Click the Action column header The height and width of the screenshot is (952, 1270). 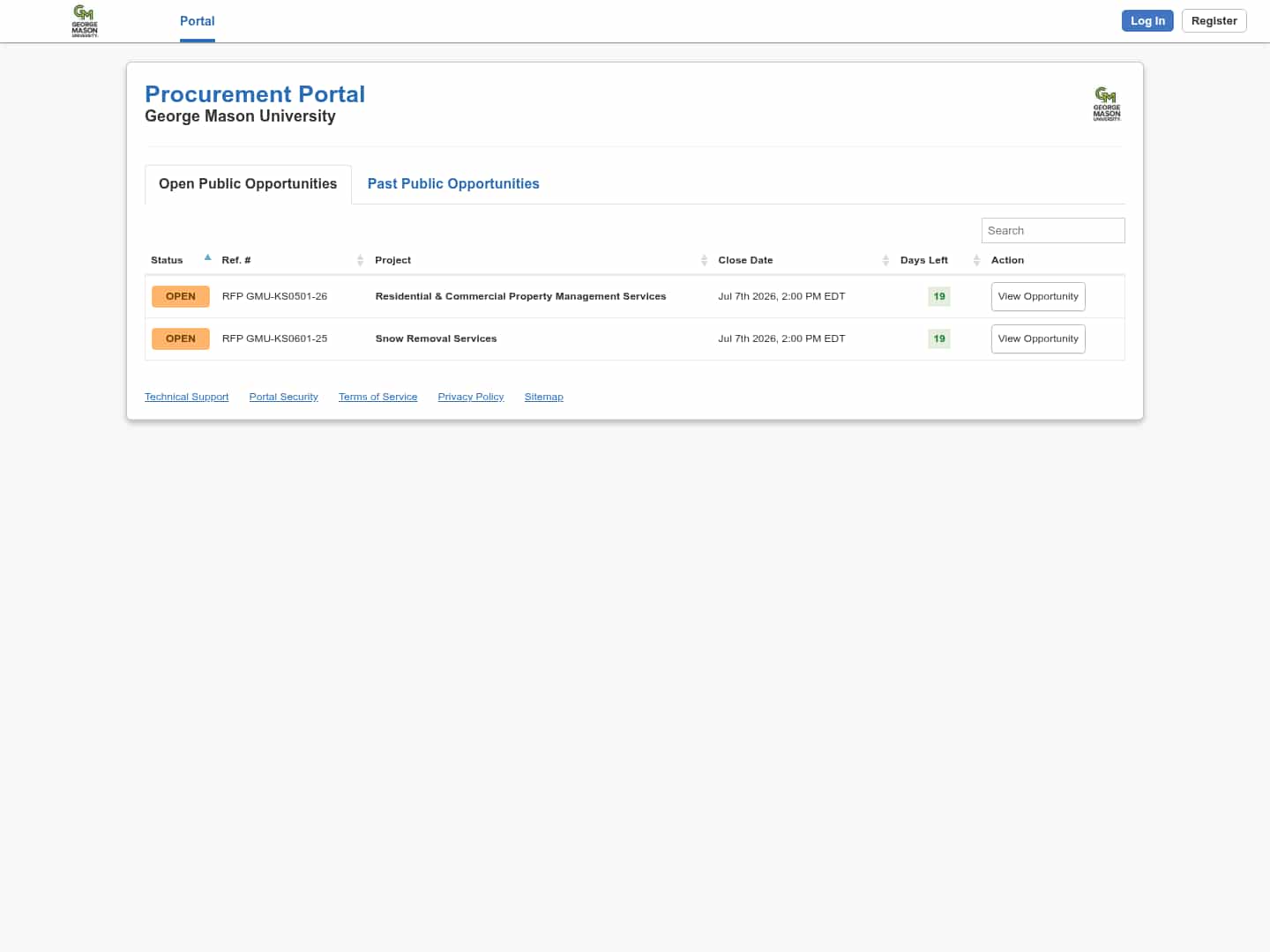tap(1007, 261)
